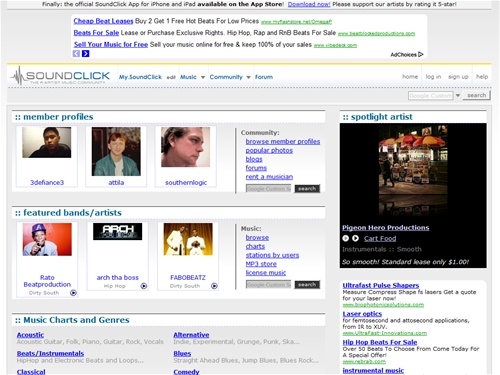Viewport: 500px width, 375px height.
Task: Click the southernlogic name link
Action: tap(186, 182)
